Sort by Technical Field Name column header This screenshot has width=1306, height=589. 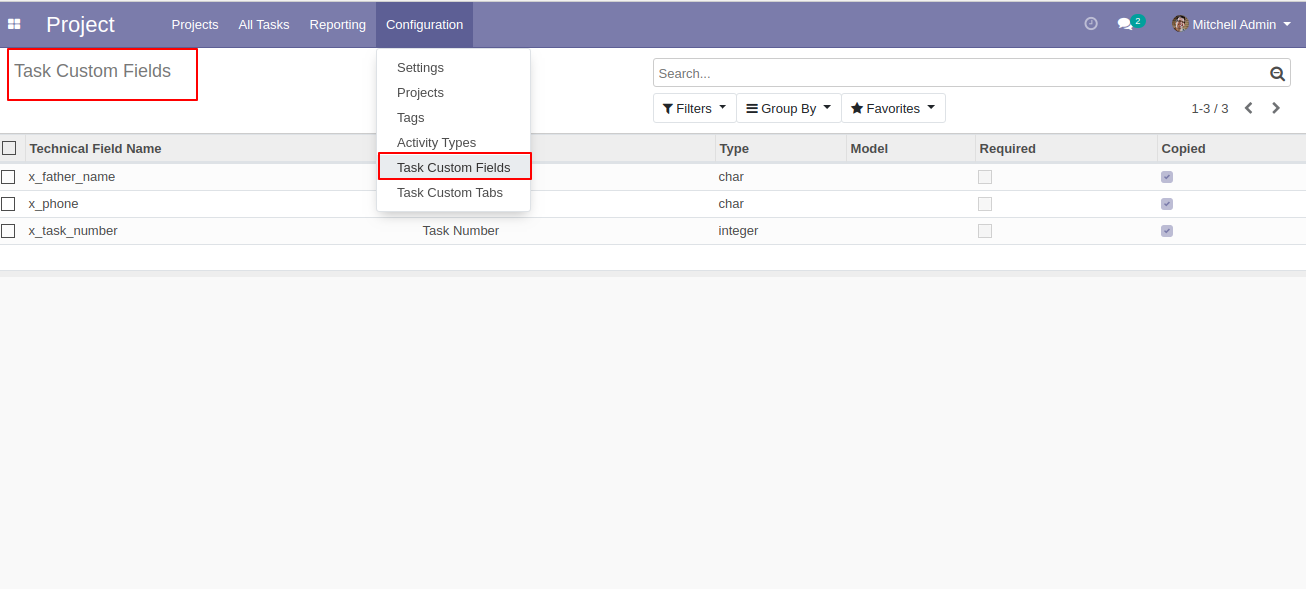coord(96,148)
